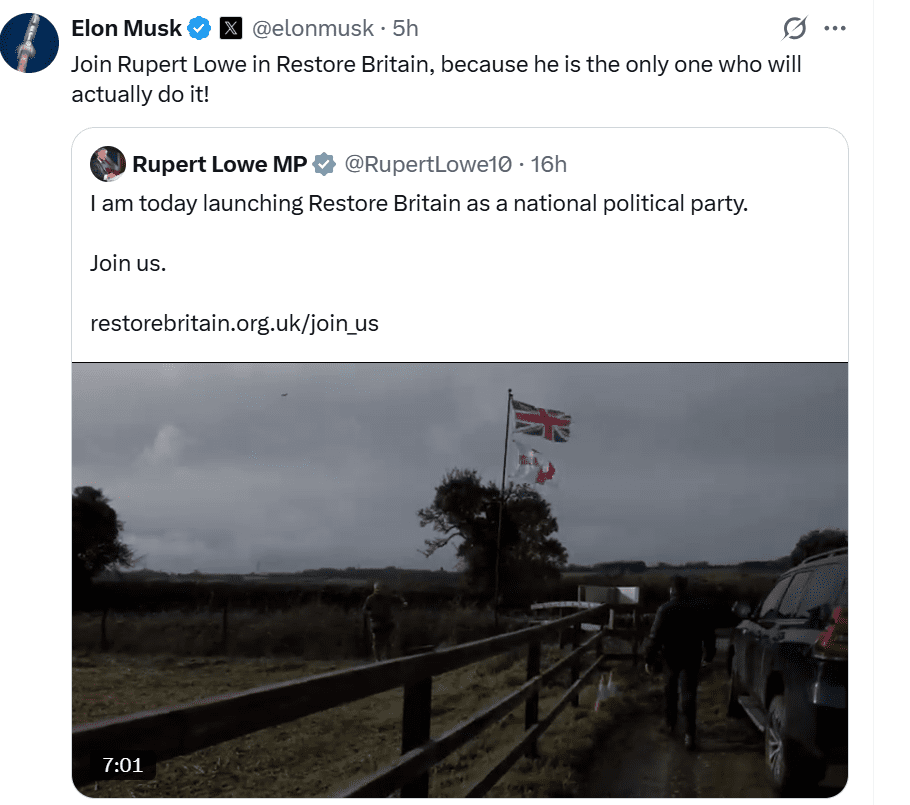
Task: Click the @RupertLowe10 handle
Action: click(x=429, y=163)
